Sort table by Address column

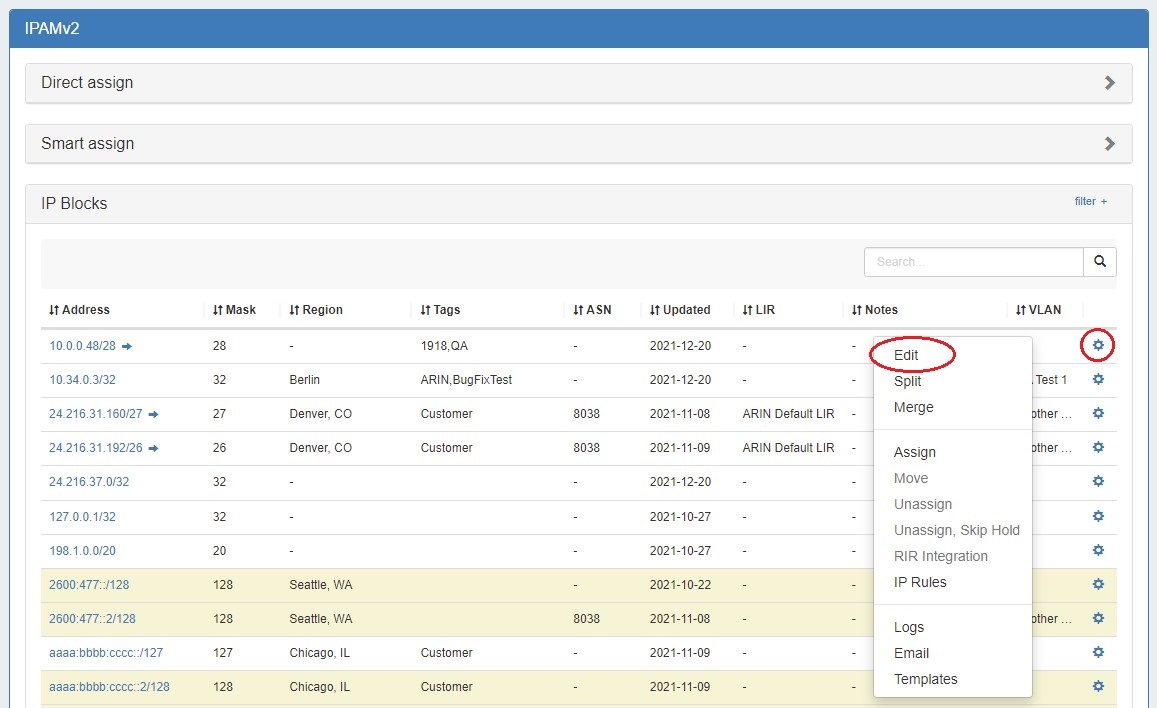click(x=79, y=310)
